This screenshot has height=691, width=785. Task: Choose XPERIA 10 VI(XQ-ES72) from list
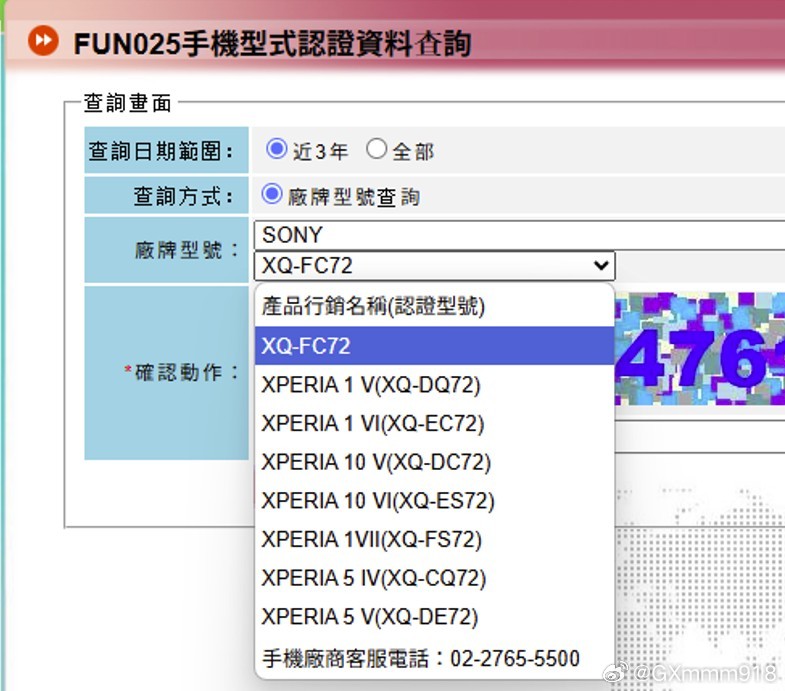tap(434, 500)
